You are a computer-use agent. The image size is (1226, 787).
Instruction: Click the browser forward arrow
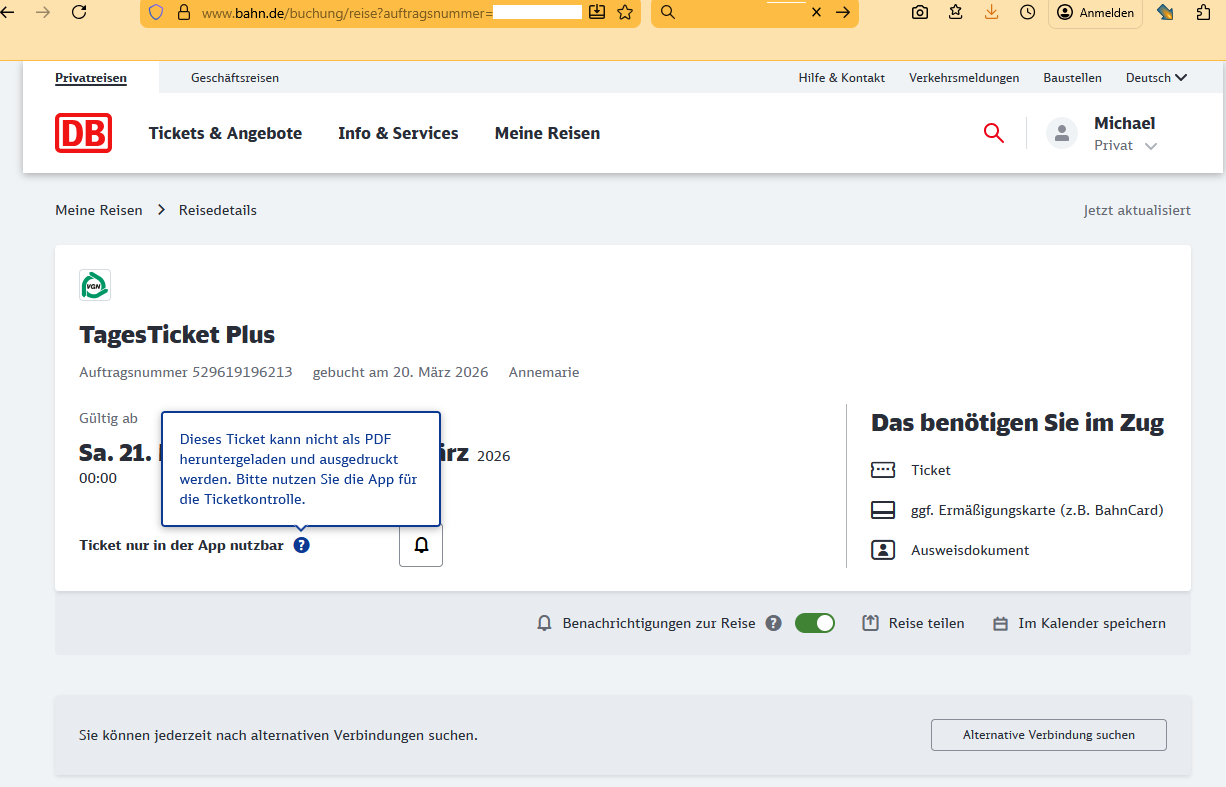pyautogui.click(x=42, y=12)
